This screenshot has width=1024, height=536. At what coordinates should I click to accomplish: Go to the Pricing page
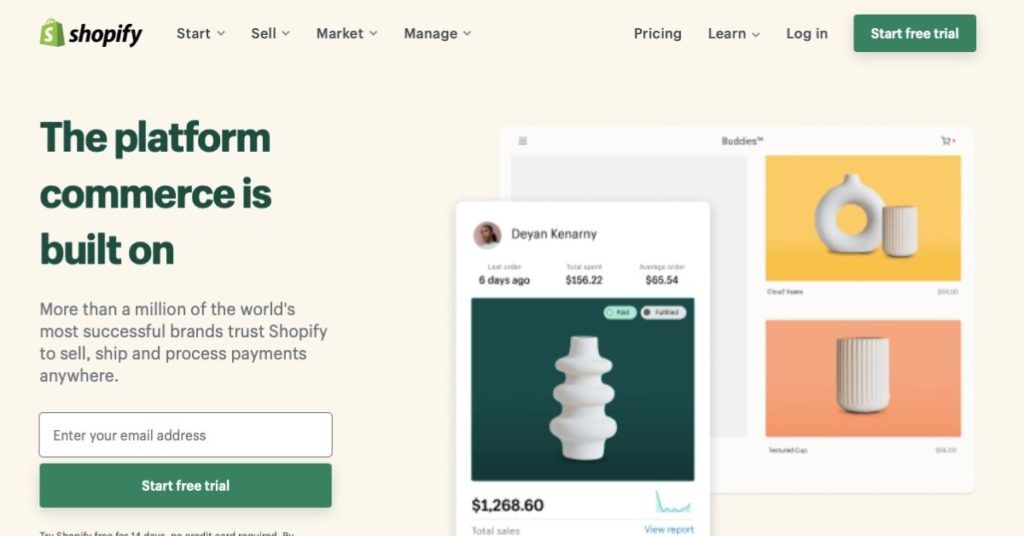click(x=657, y=33)
